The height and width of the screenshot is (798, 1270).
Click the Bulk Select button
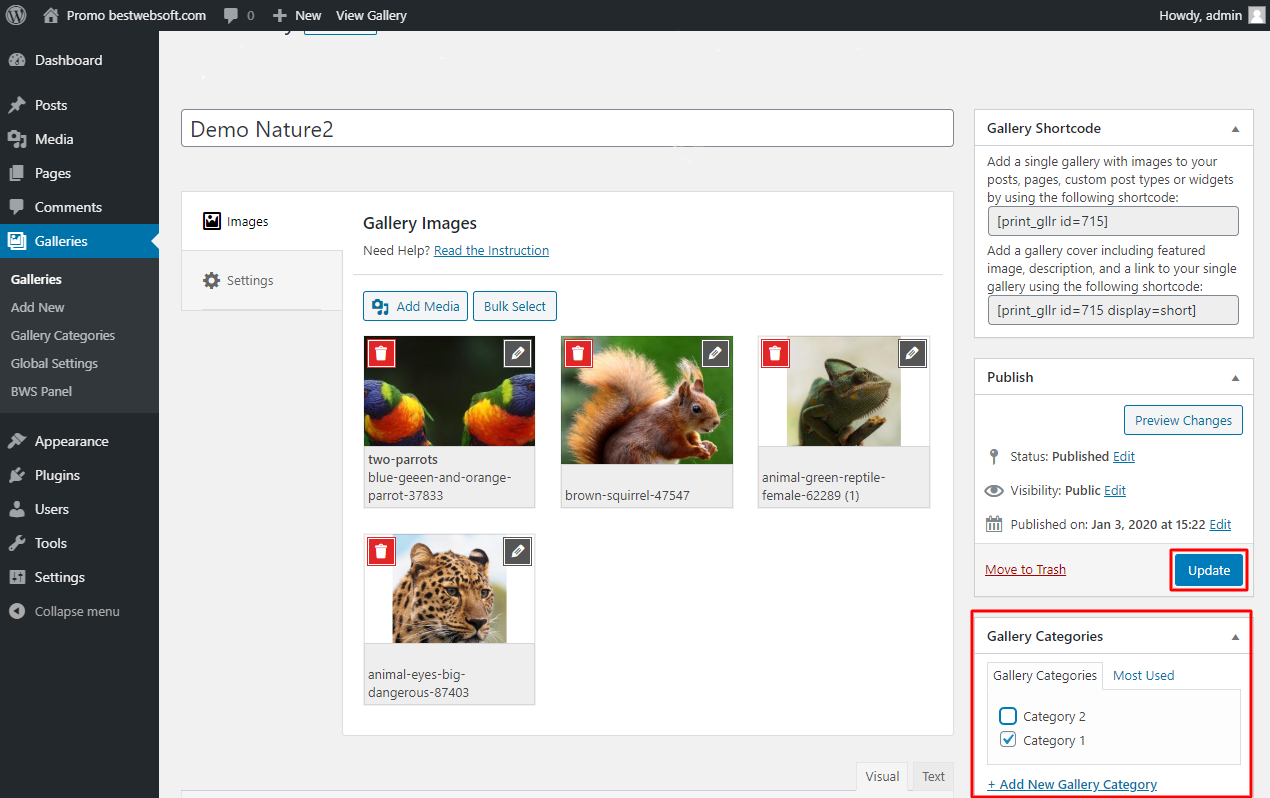[515, 306]
